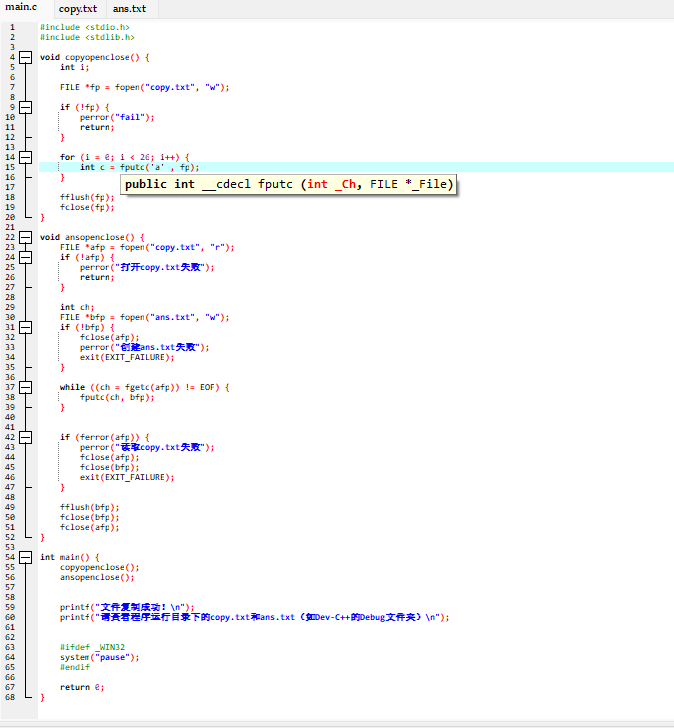The image size is (674, 728).
Task: Click the #ifdef _WIN32 directive
Action: [92, 647]
